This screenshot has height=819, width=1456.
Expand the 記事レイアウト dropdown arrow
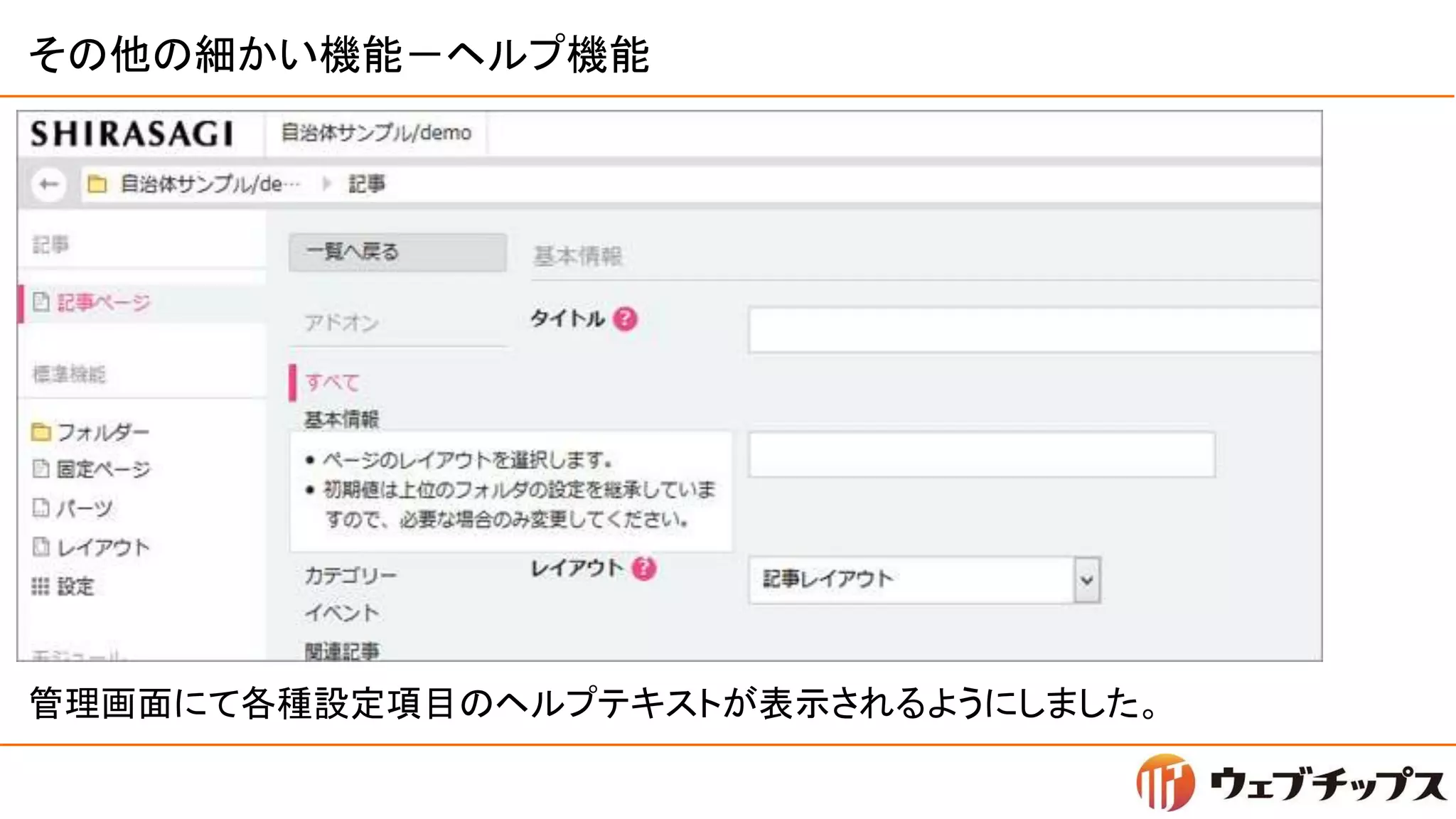tap(1086, 580)
